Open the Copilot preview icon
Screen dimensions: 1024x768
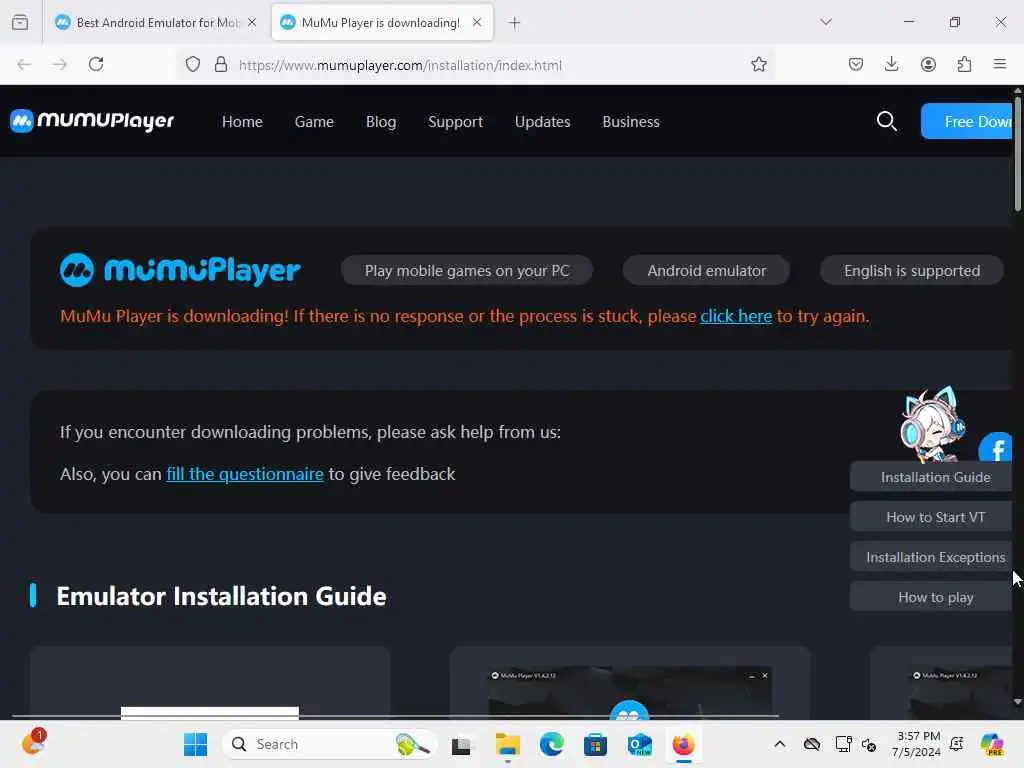[992, 744]
